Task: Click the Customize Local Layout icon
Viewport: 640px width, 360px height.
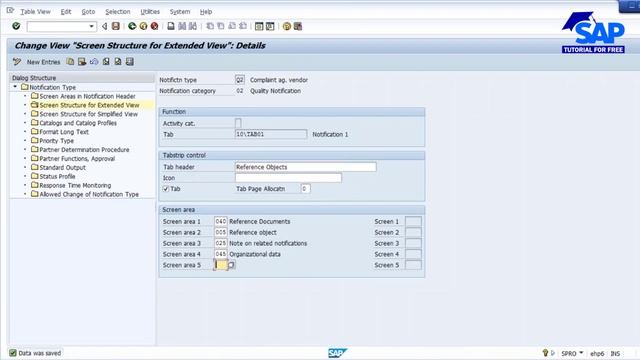Action: point(298,26)
